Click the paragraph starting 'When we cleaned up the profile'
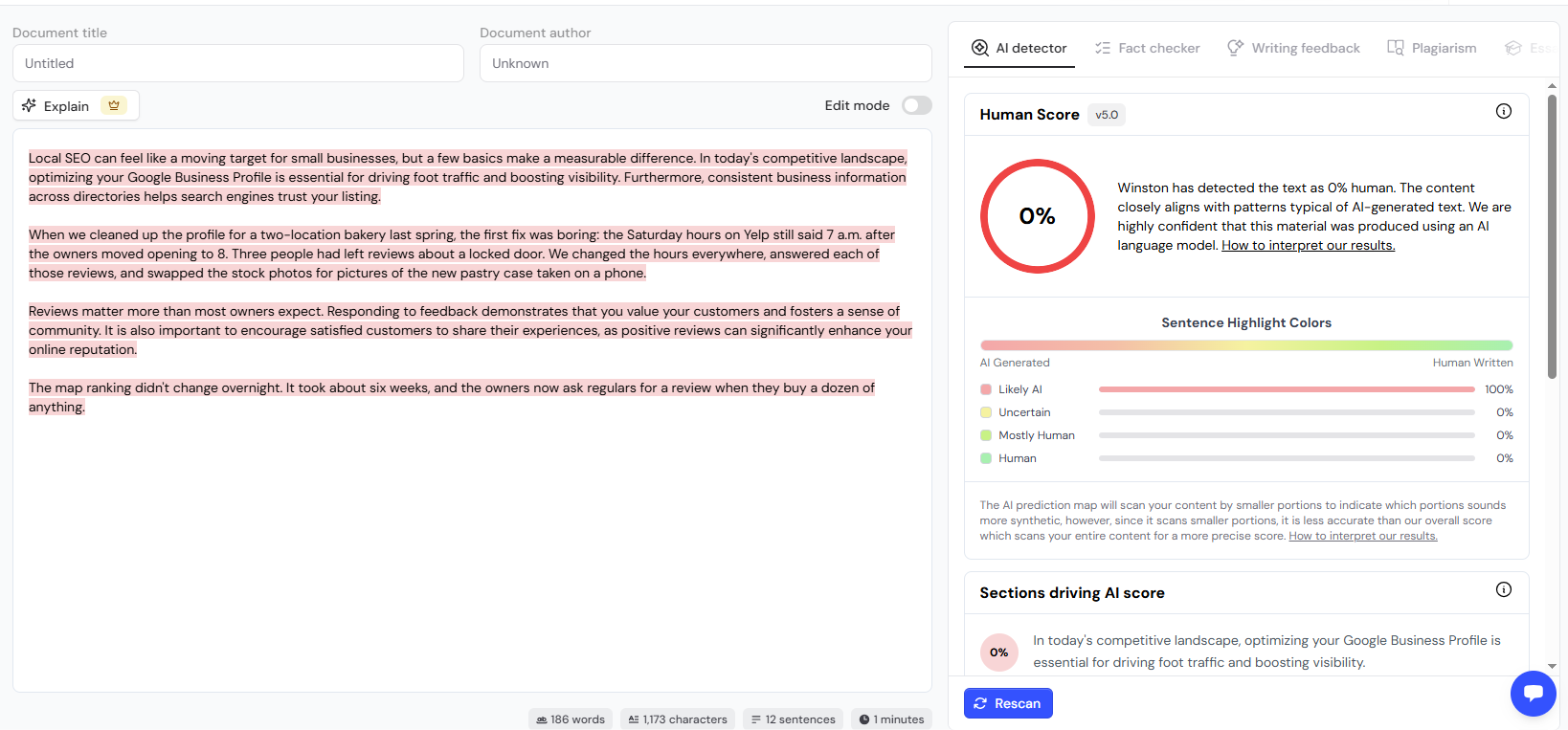 461,254
